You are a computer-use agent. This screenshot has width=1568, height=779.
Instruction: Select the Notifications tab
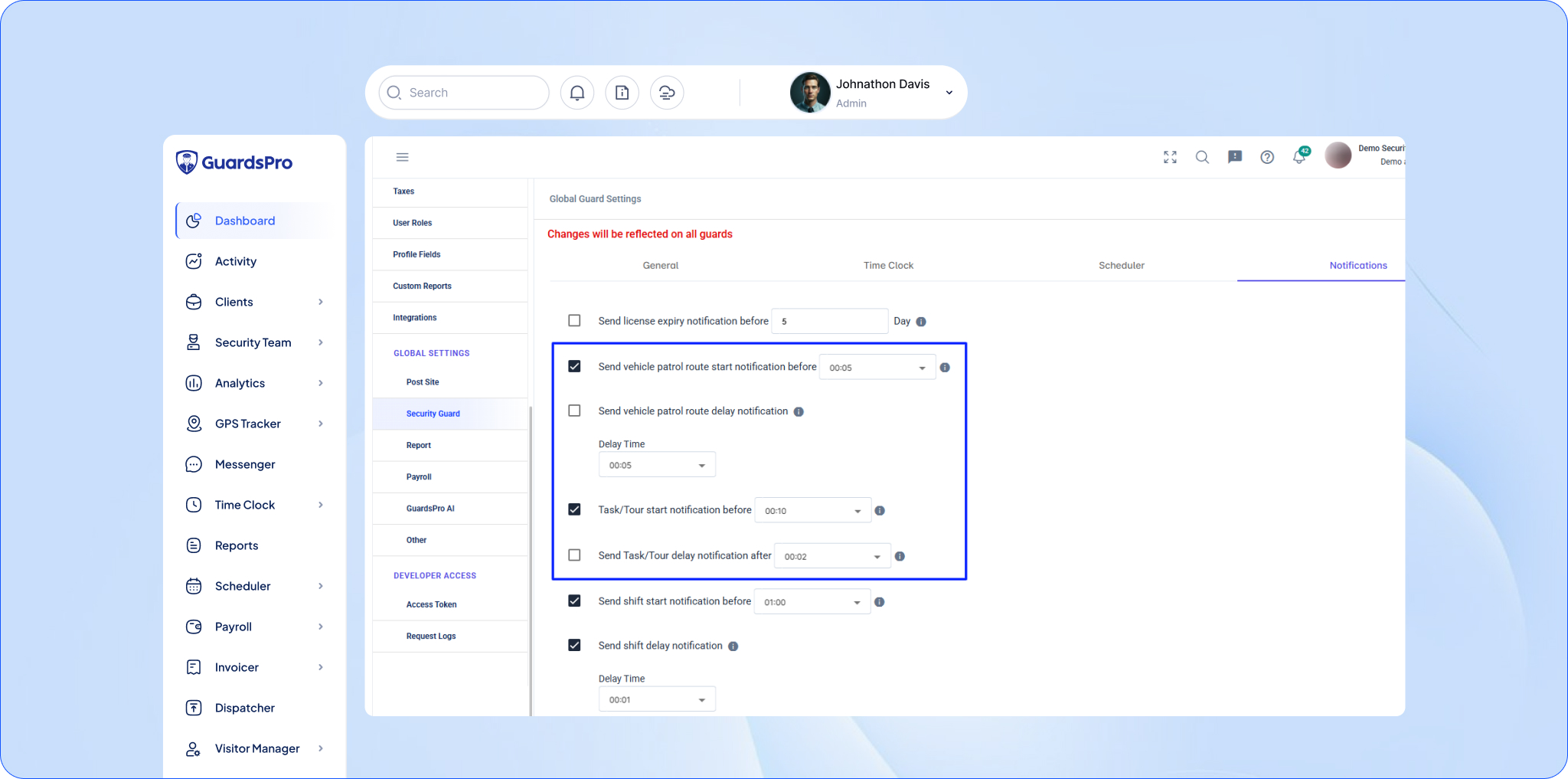tap(1358, 266)
